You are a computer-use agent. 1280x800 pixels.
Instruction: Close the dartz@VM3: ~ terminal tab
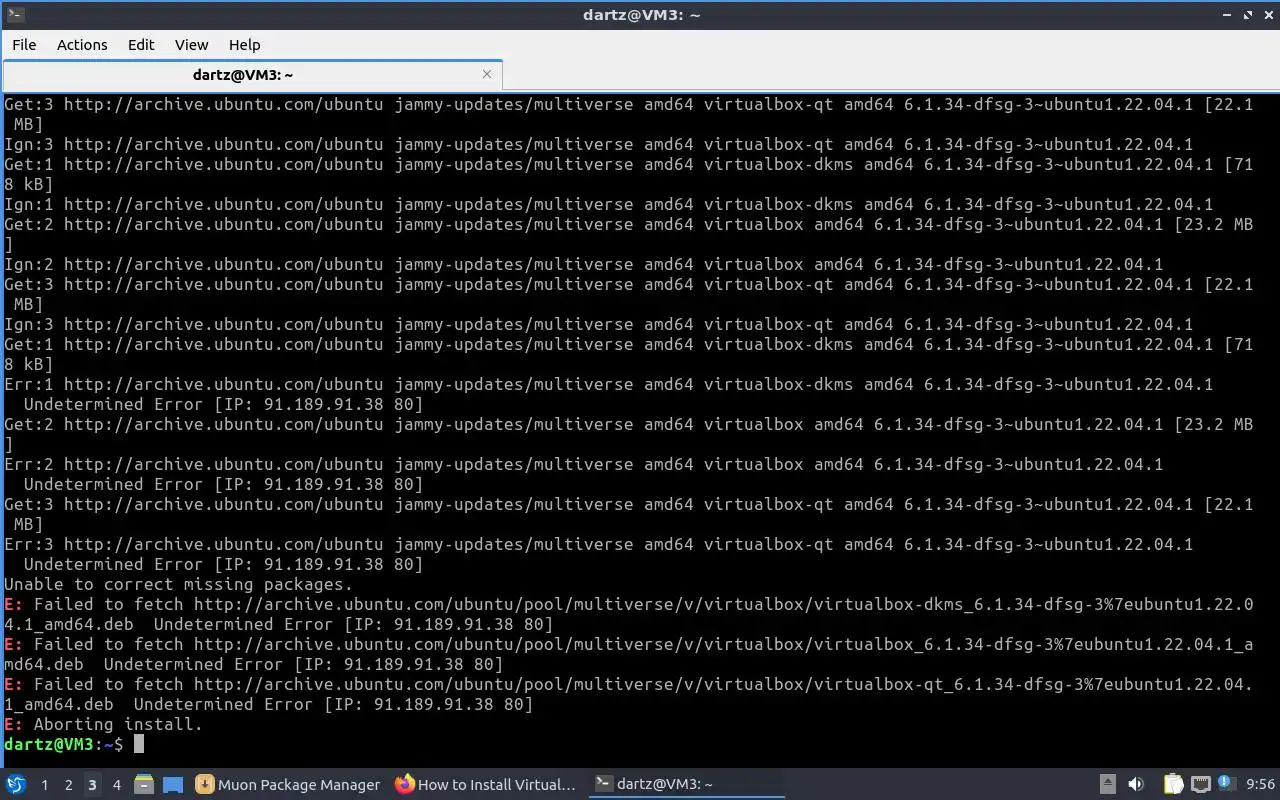(487, 74)
